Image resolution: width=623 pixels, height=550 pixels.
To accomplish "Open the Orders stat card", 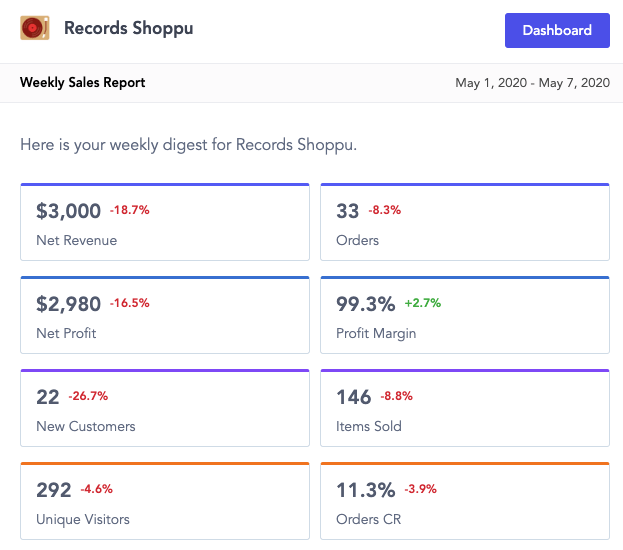I will point(465,222).
